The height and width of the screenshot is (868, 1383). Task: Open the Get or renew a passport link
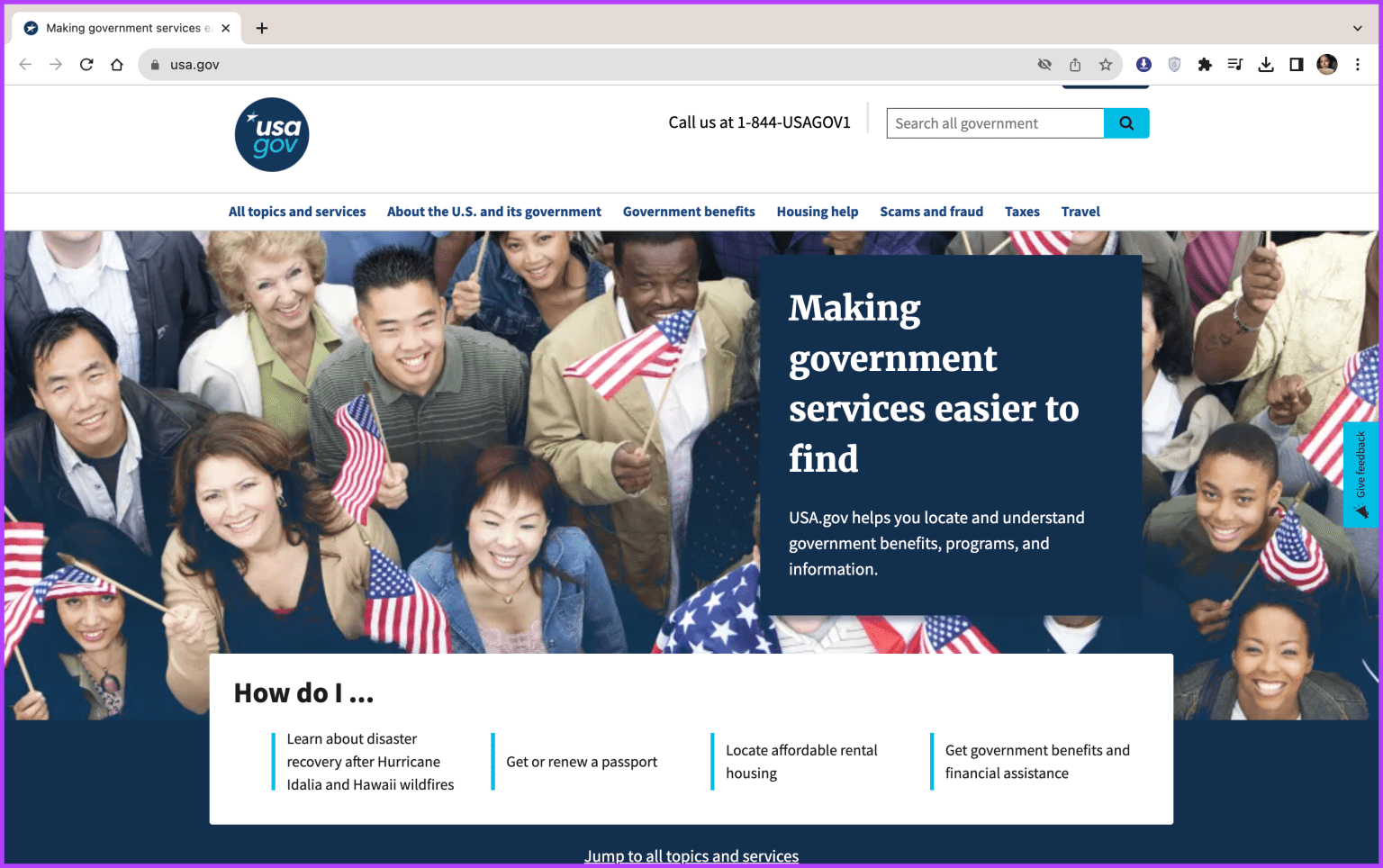click(x=582, y=762)
